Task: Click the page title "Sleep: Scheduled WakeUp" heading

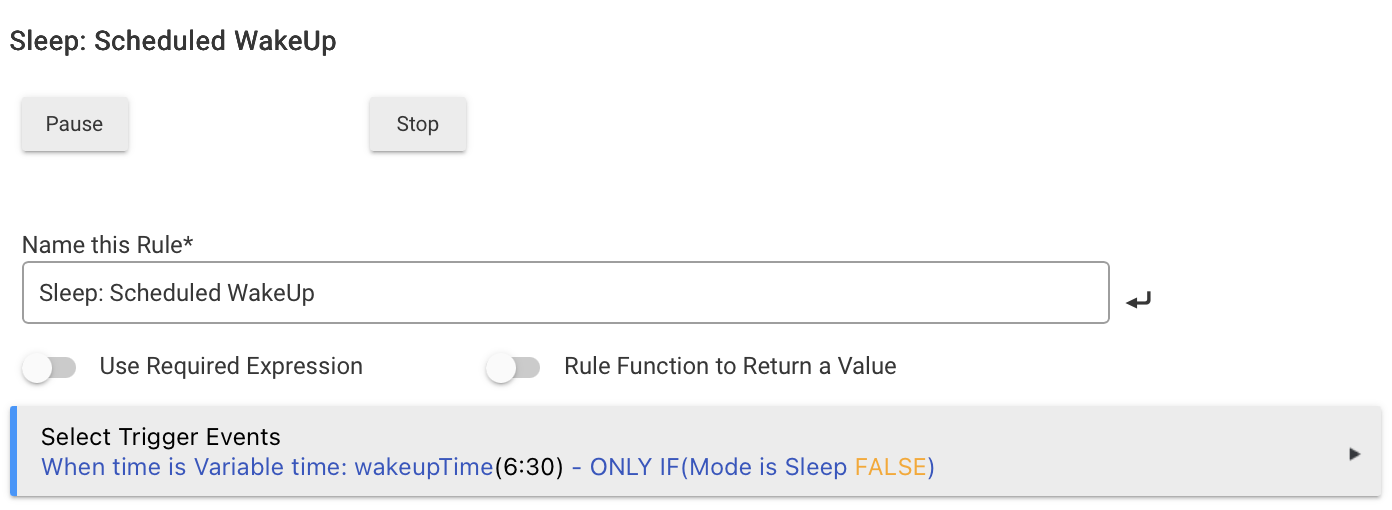Action: 173,41
